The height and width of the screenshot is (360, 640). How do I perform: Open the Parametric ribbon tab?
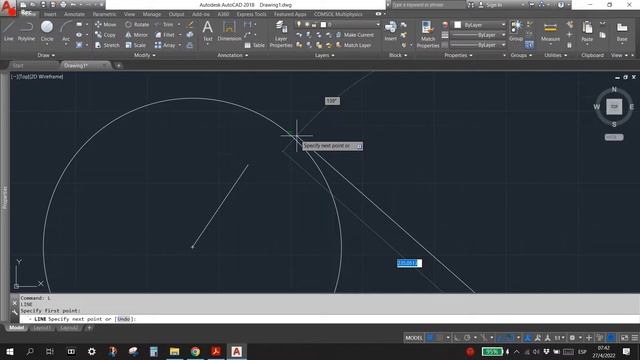coord(104,14)
